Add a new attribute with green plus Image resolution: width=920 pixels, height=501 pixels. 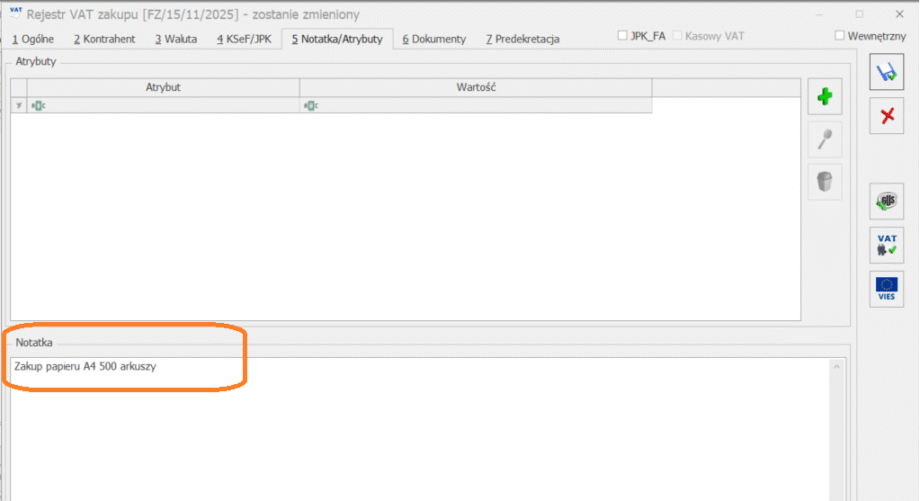click(x=825, y=97)
